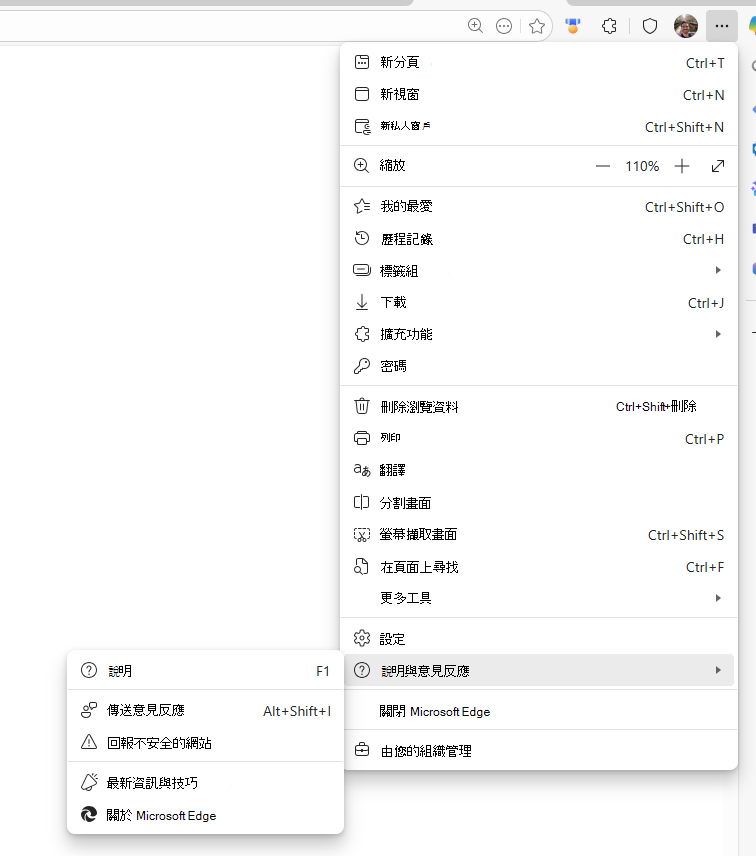Screen dimensions: 756x856
Task: Open the profile avatar picture
Action: tap(686, 26)
